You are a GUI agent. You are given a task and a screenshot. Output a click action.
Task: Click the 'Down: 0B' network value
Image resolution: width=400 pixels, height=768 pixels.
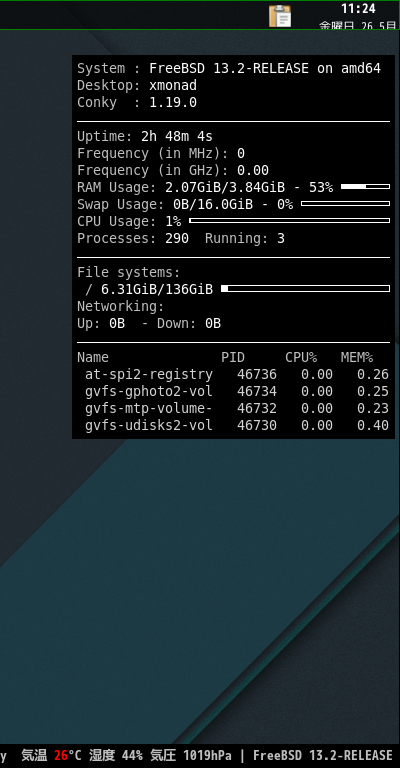pos(189,324)
